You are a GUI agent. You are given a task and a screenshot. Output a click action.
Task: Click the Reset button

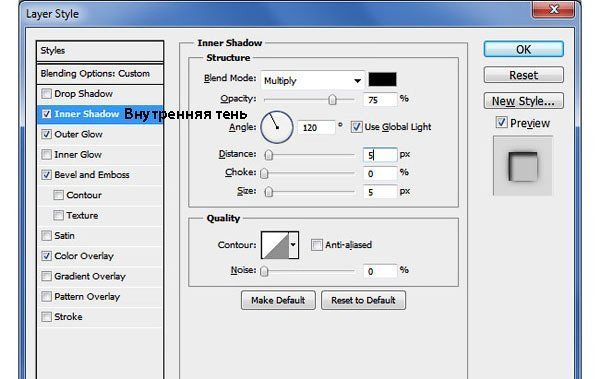click(x=523, y=75)
